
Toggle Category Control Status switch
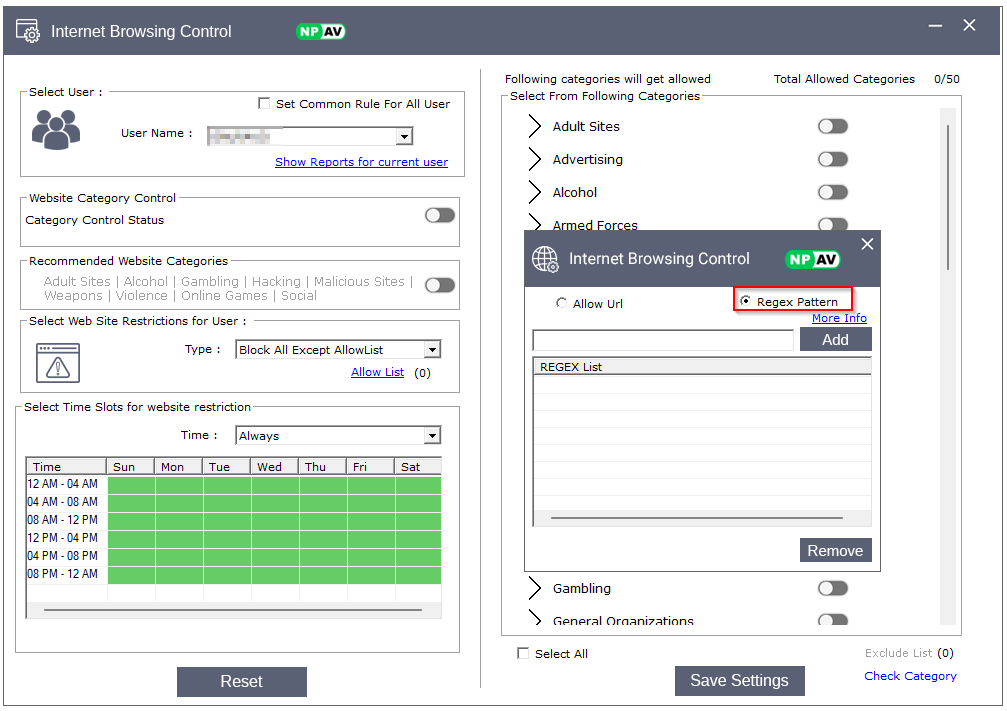(439, 215)
